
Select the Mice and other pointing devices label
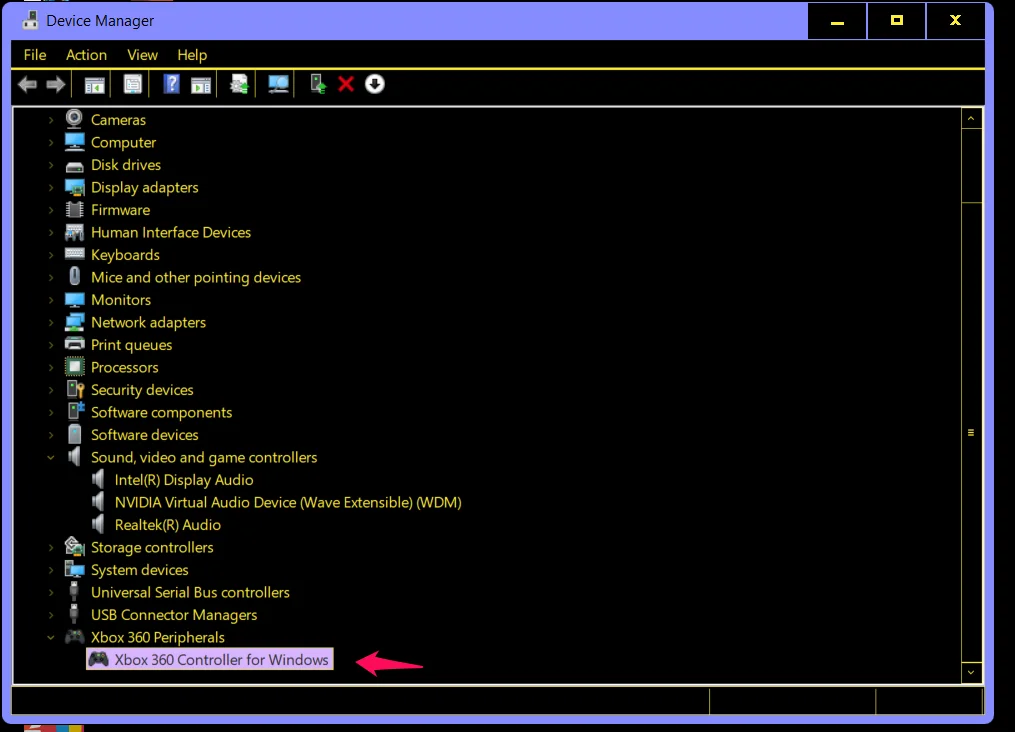pyautogui.click(x=195, y=277)
